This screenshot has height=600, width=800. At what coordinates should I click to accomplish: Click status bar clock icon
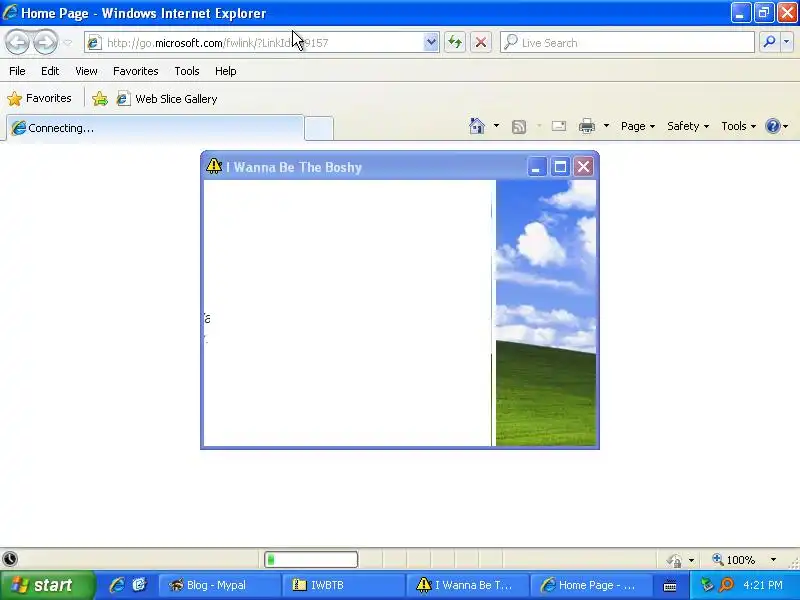(x=10, y=559)
